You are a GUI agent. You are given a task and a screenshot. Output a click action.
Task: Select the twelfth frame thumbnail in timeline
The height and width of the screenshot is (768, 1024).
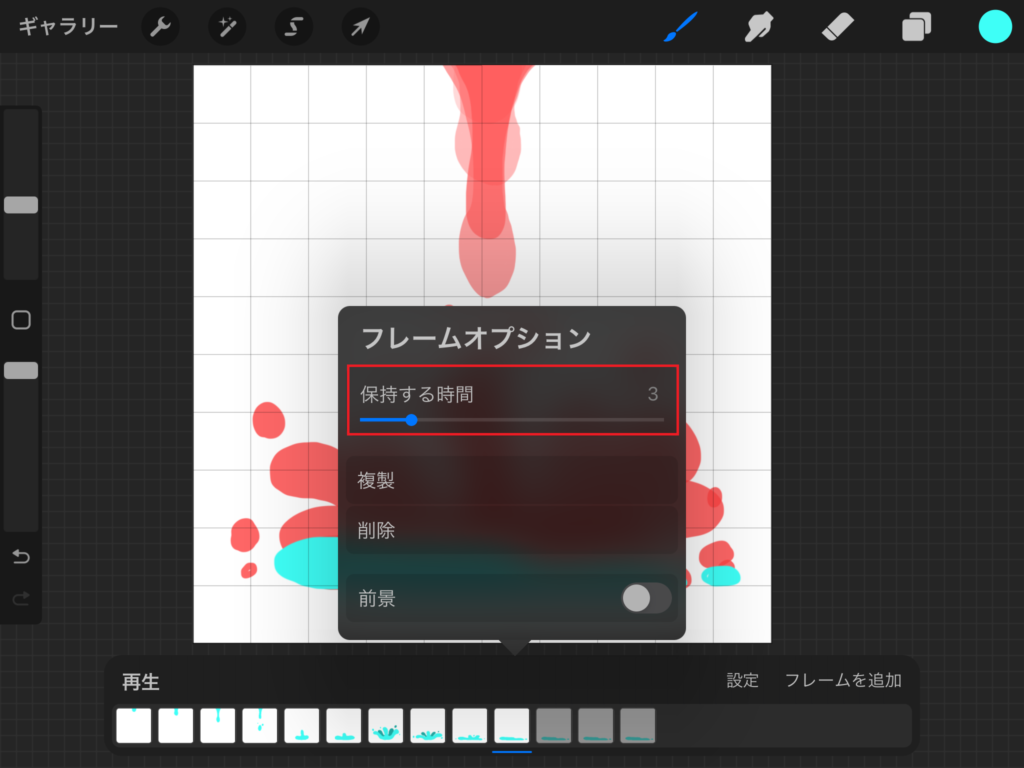[x=596, y=726]
